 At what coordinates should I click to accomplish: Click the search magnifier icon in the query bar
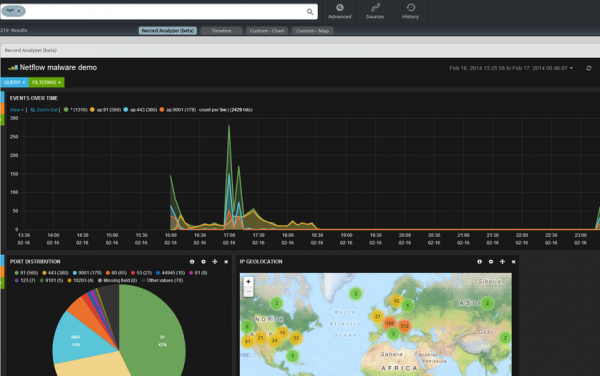click(310, 12)
